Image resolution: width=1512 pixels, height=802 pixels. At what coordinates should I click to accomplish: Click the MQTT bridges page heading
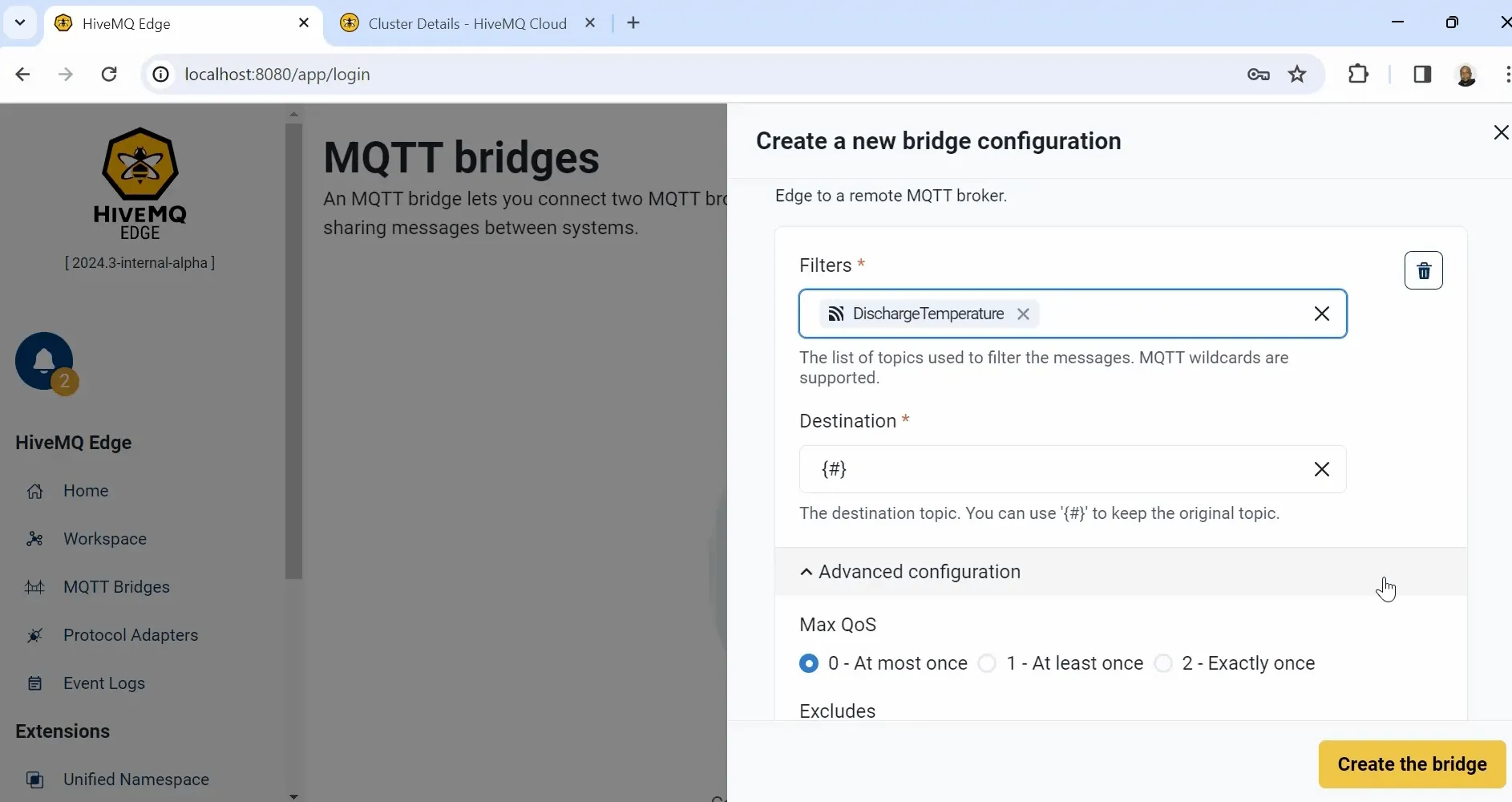coord(461,157)
